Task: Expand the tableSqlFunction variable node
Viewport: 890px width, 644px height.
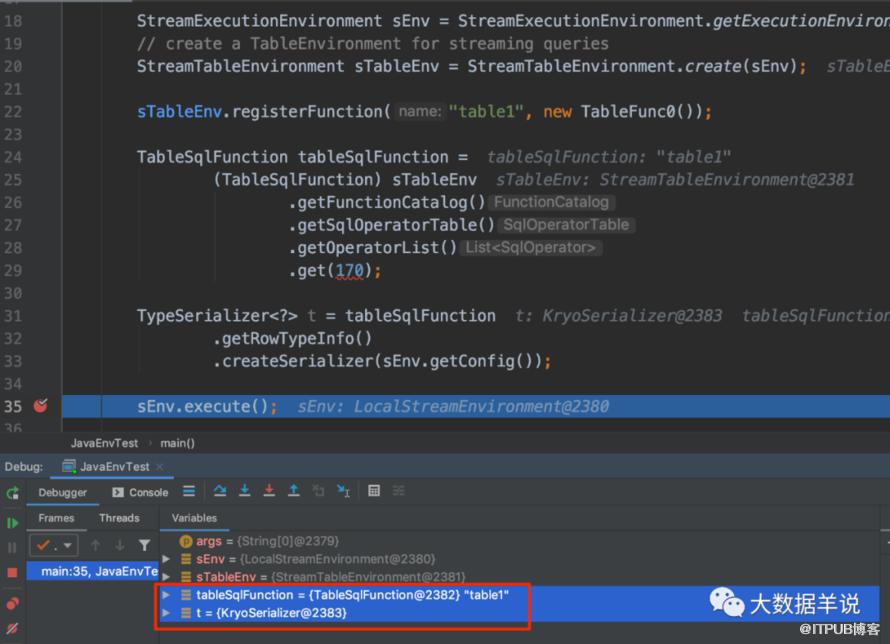Action: pos(166,595)
